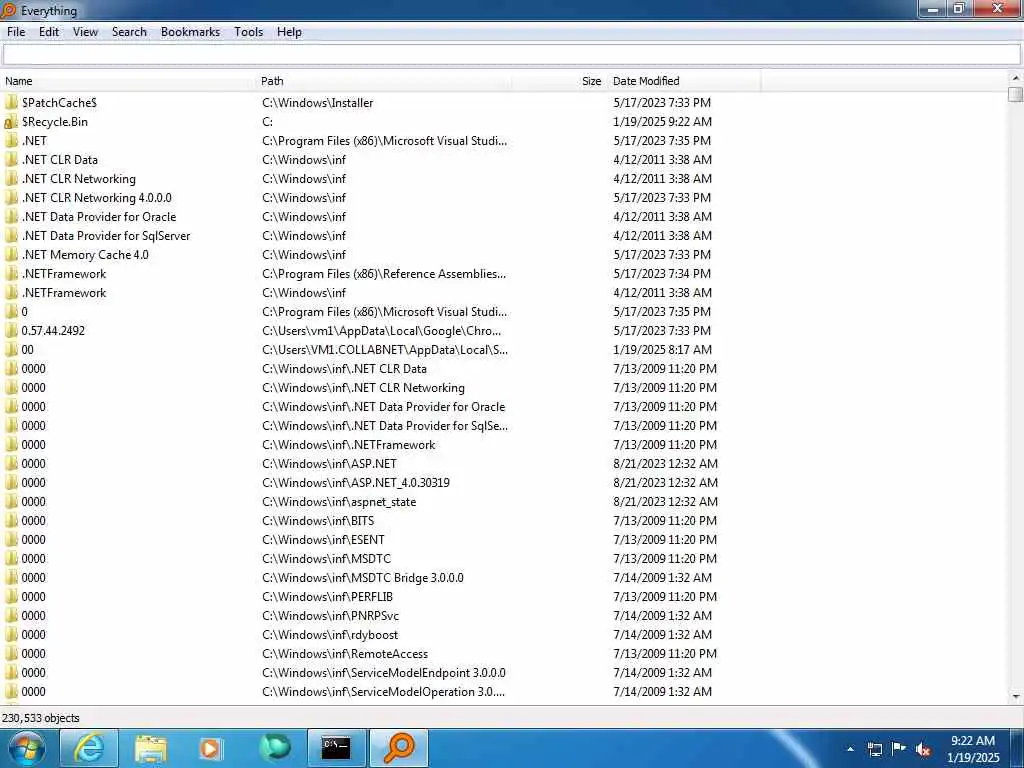Screen dimensions: 1024x768
Task: Switch to the Command Prompt taskbar window
Action: 336,748
